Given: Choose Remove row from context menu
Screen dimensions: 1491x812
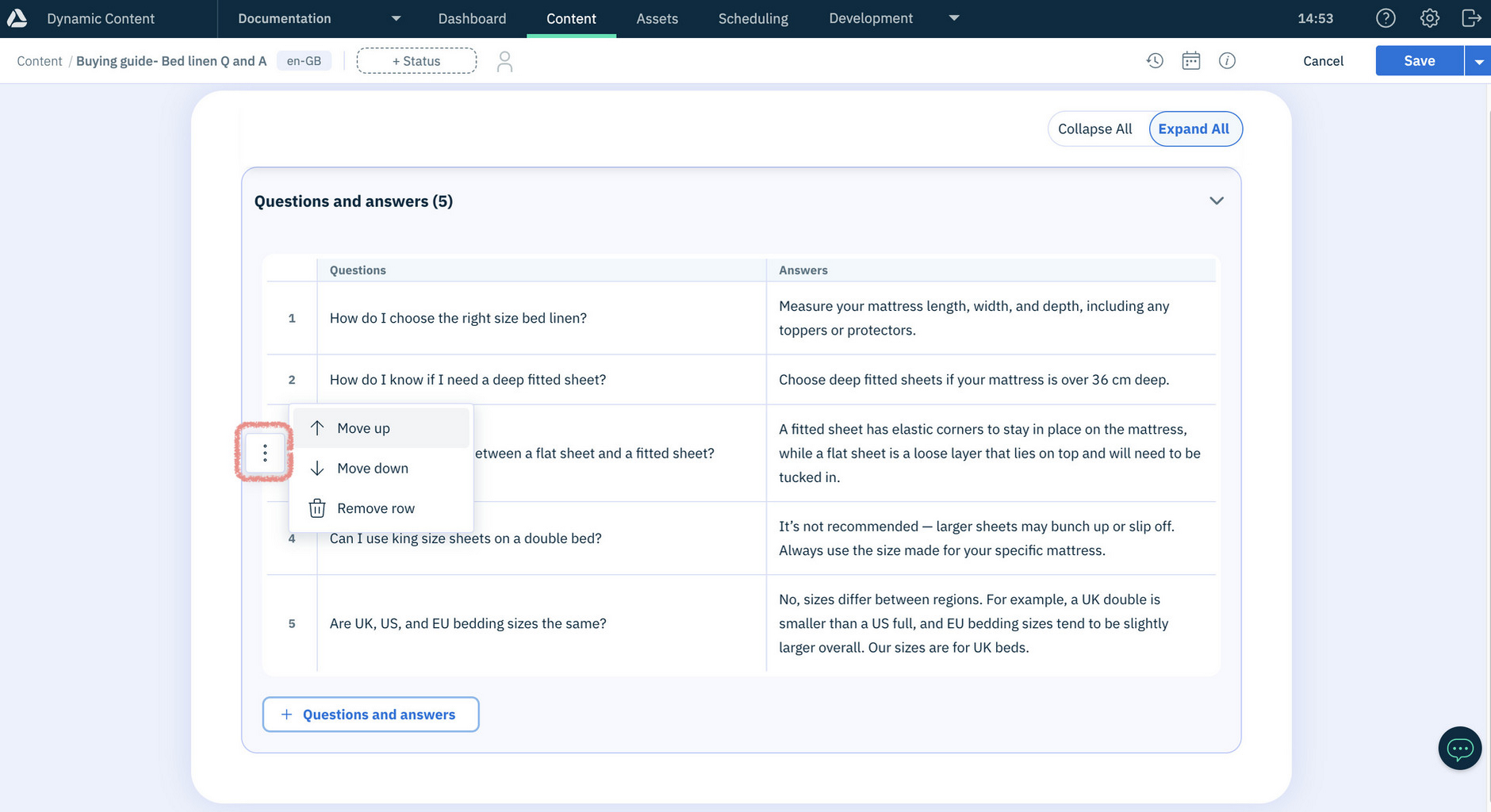Looking at the screenshot, I should click(x=375, y=508).
